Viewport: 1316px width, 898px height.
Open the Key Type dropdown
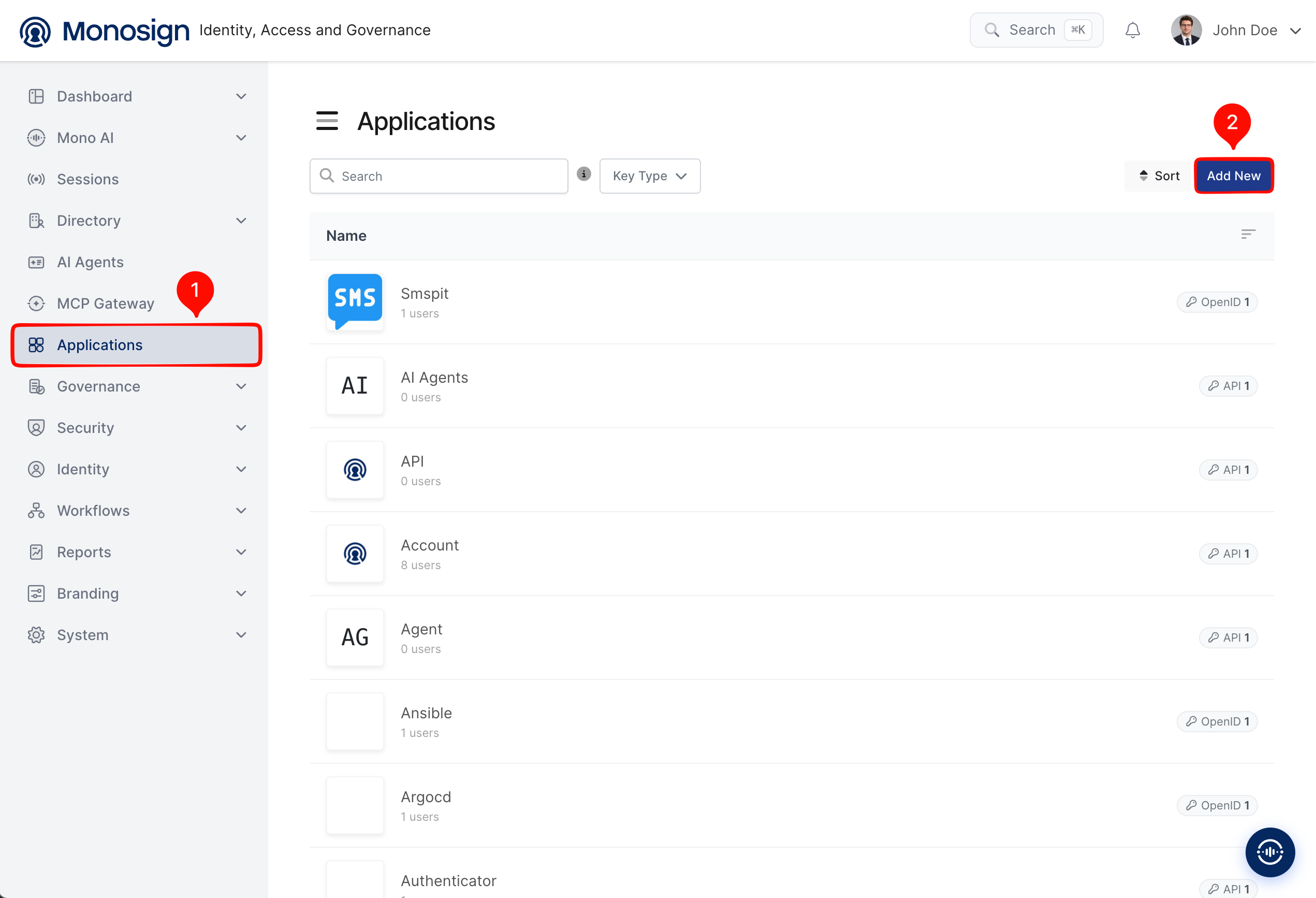(x=650, y=176)
